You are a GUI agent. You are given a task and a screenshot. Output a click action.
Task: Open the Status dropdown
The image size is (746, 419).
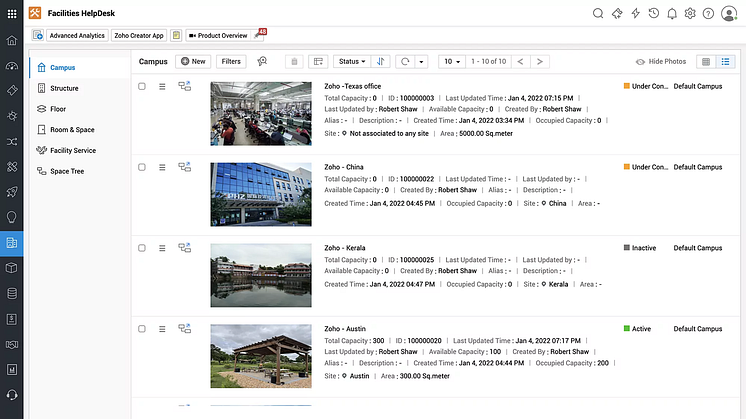(350, 61)
